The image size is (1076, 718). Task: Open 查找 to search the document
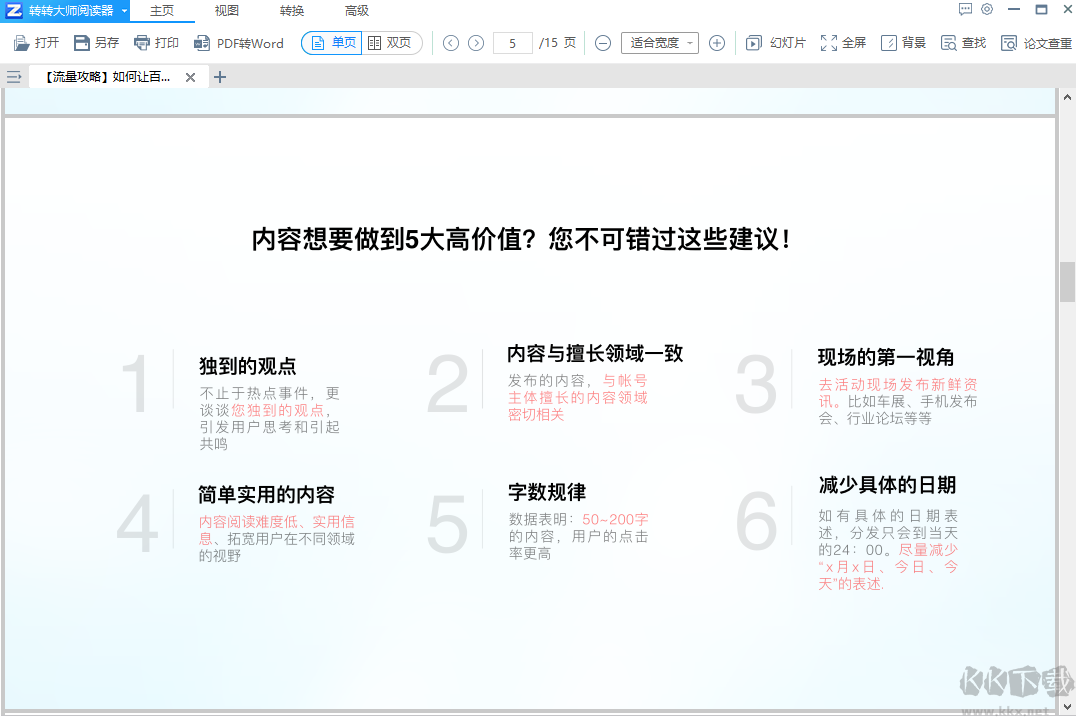962,43
